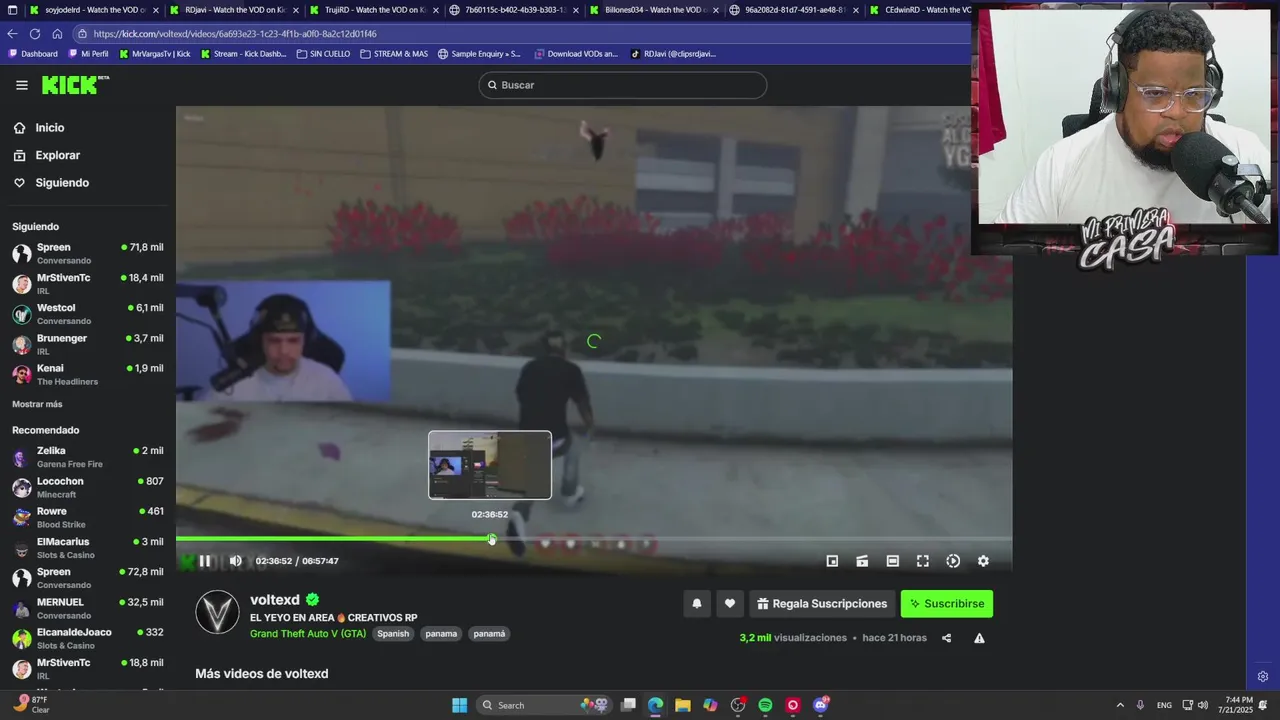The height and width of the screenshot is (720, 1280).
Task: Enter fullscreen mode on the video
Action: [x=923, y=561]
